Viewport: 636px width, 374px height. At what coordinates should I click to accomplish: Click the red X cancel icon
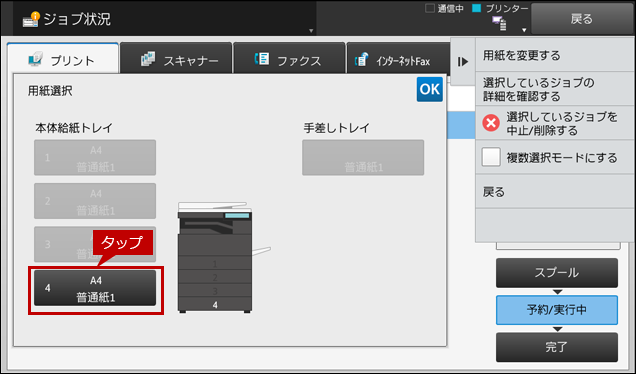tap(491, 123)
